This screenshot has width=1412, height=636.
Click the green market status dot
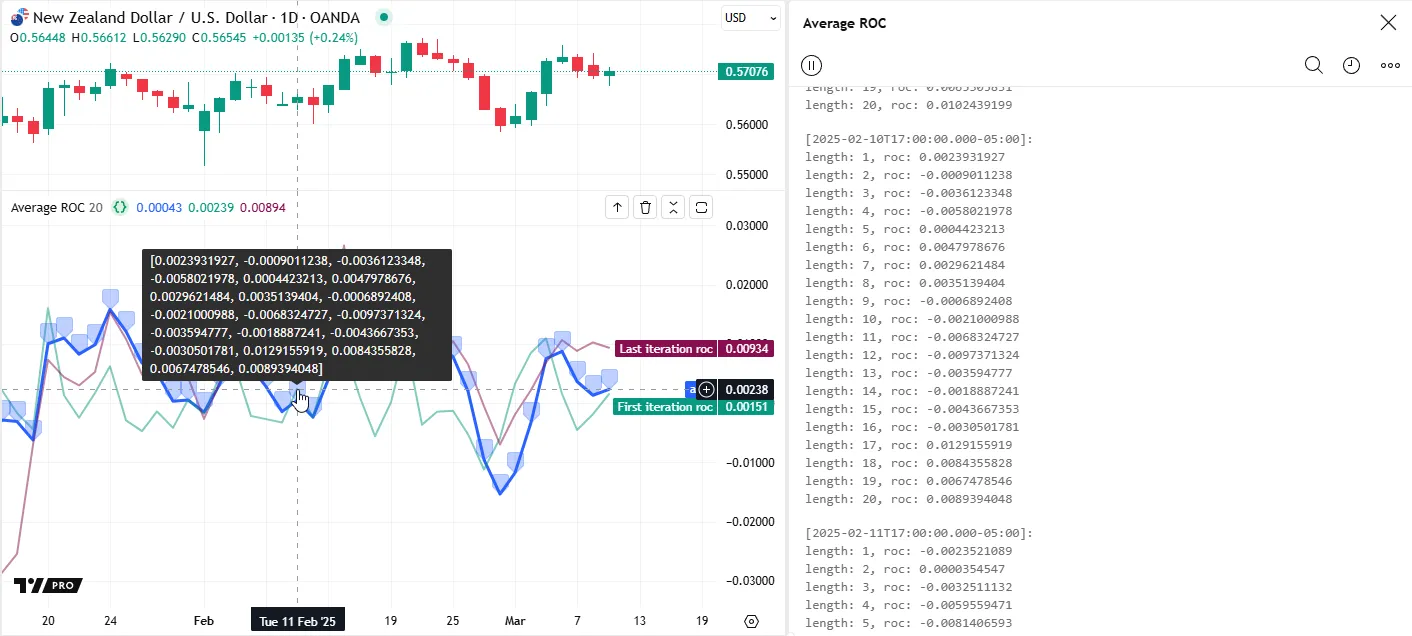pos(385,17)
